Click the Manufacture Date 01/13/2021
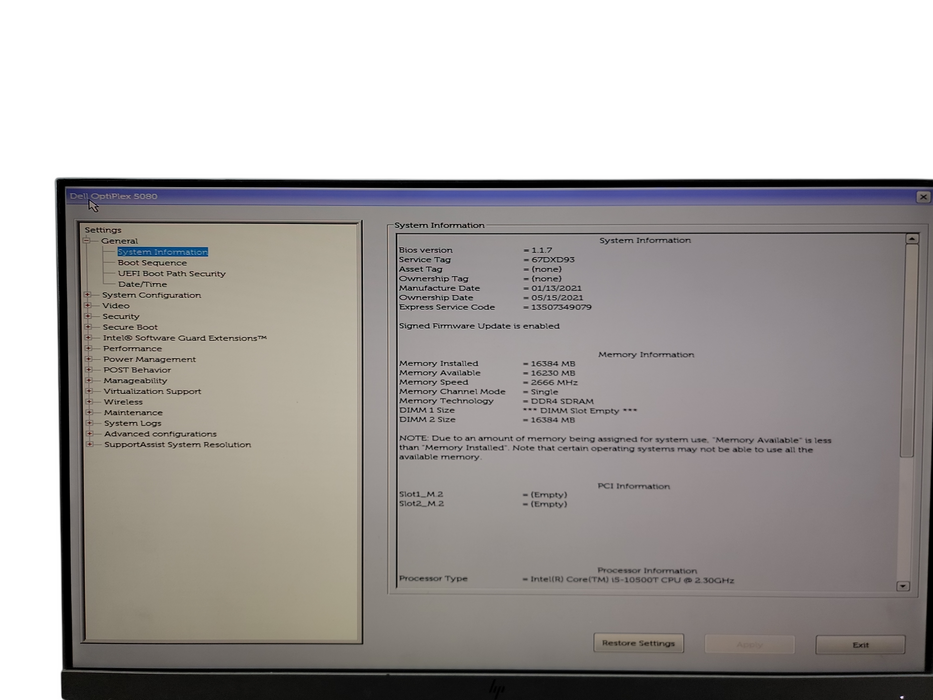 point(557,289)
